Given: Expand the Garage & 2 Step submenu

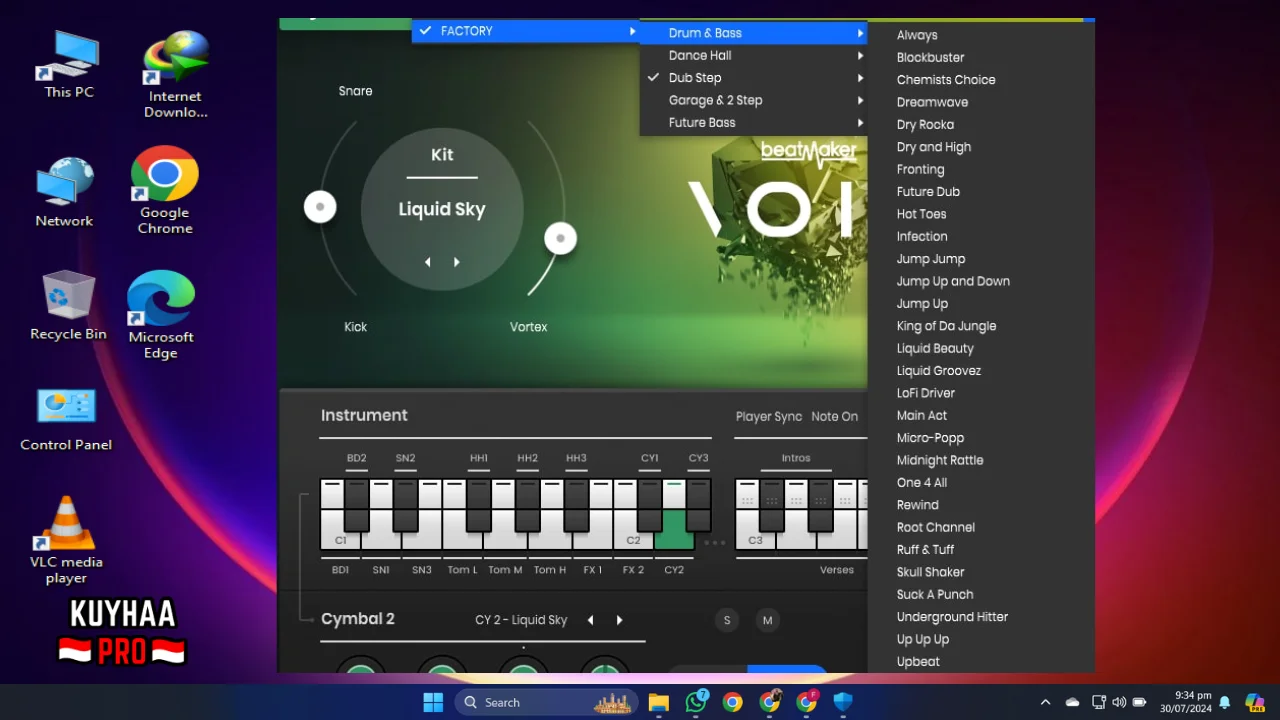Looking at the screenshot, I should [754, 100].
